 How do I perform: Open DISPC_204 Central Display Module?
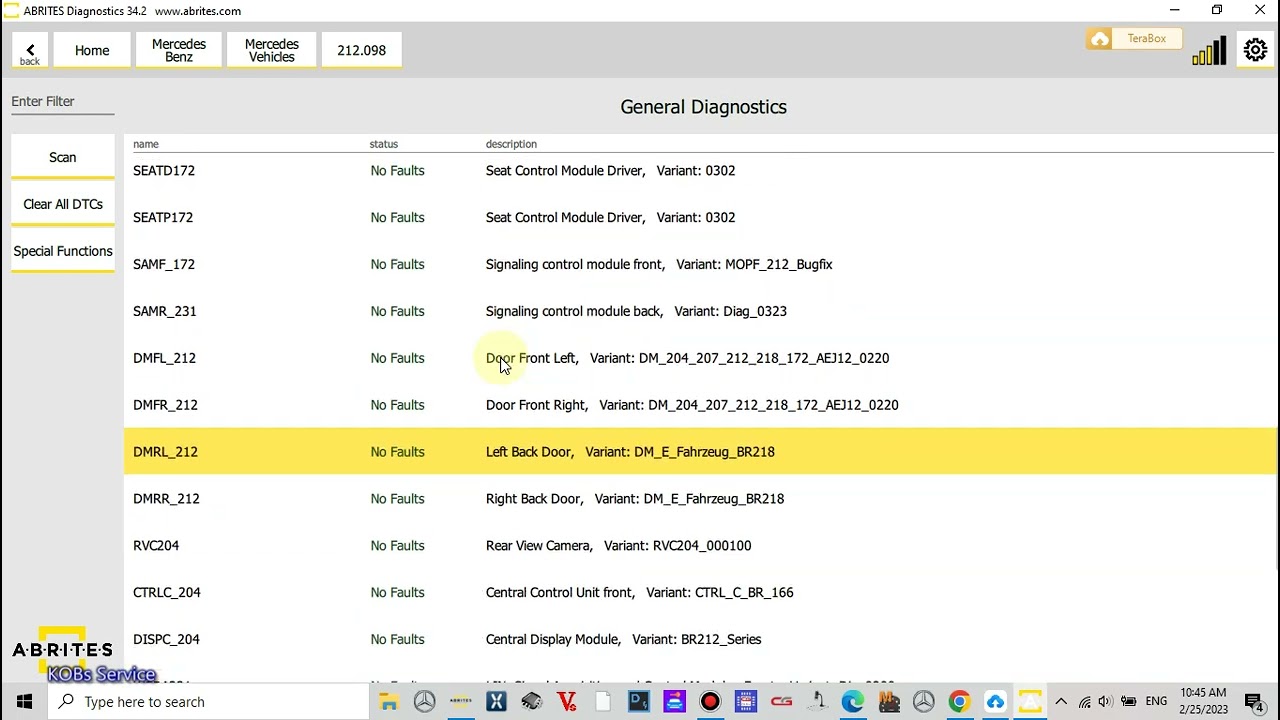[x=700, y=640]
